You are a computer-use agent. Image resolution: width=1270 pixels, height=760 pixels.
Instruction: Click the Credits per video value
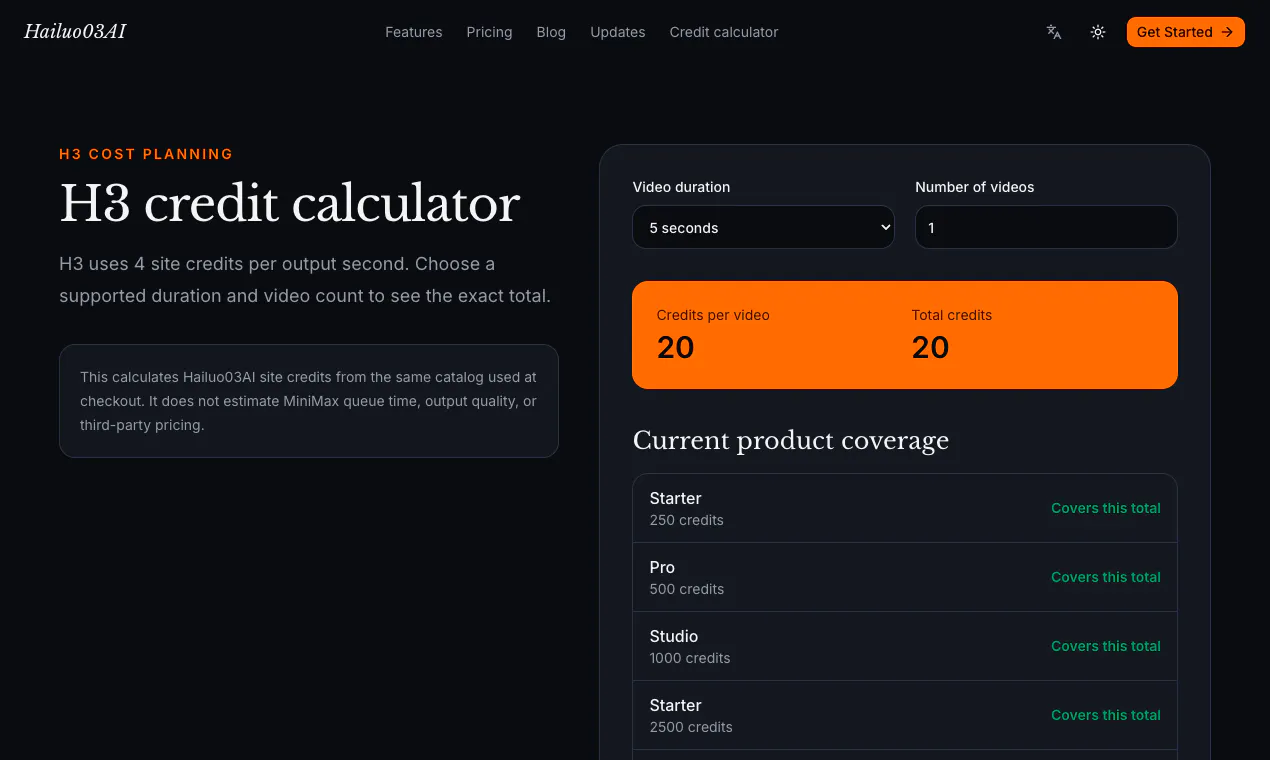point(675,347)
